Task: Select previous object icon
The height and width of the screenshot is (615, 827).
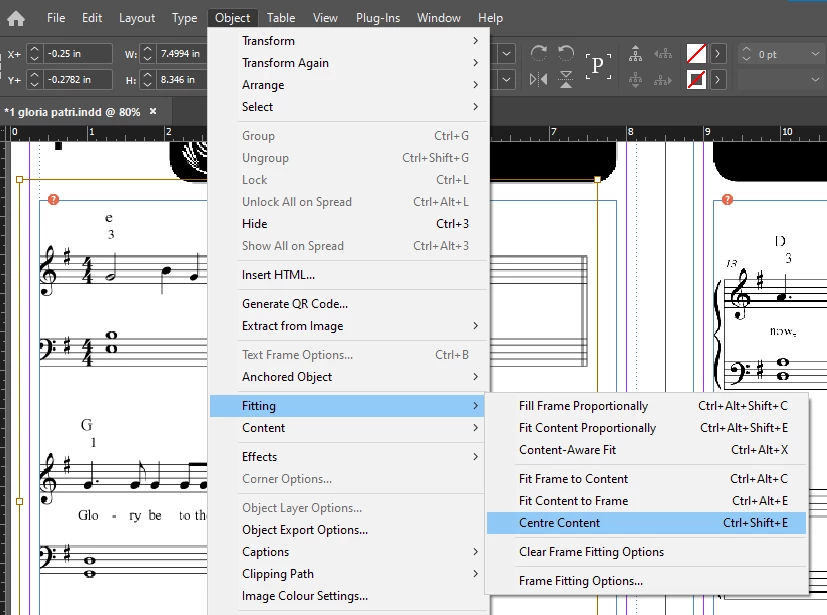Action: pyautogui.click(x=663, y=54)
